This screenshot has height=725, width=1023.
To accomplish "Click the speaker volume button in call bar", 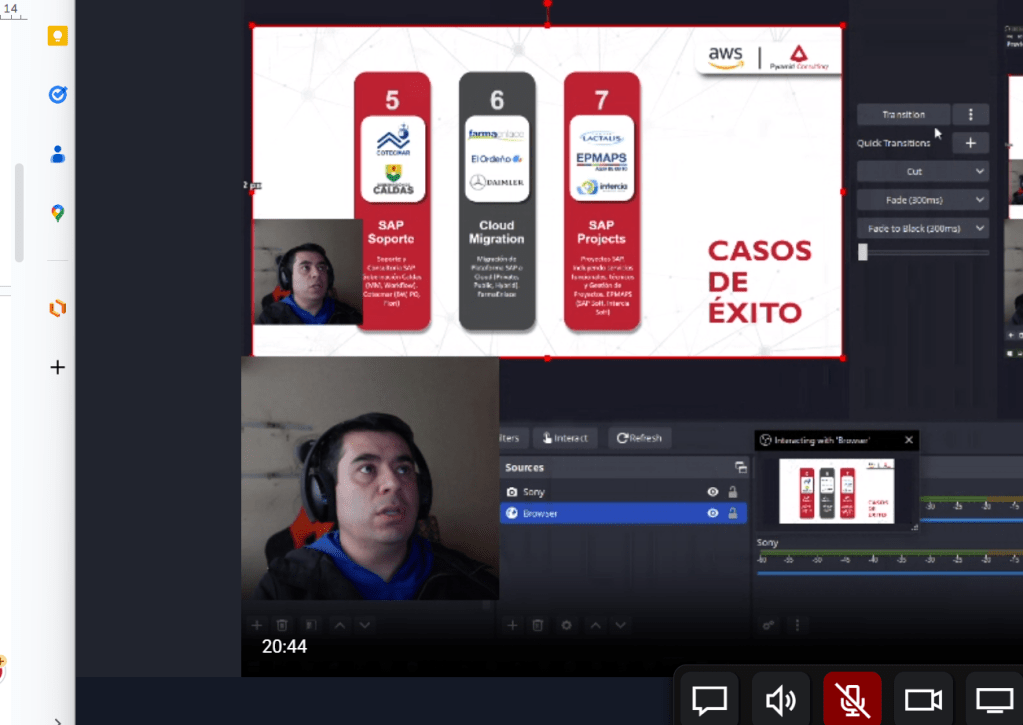I will [x=781, y=700].
